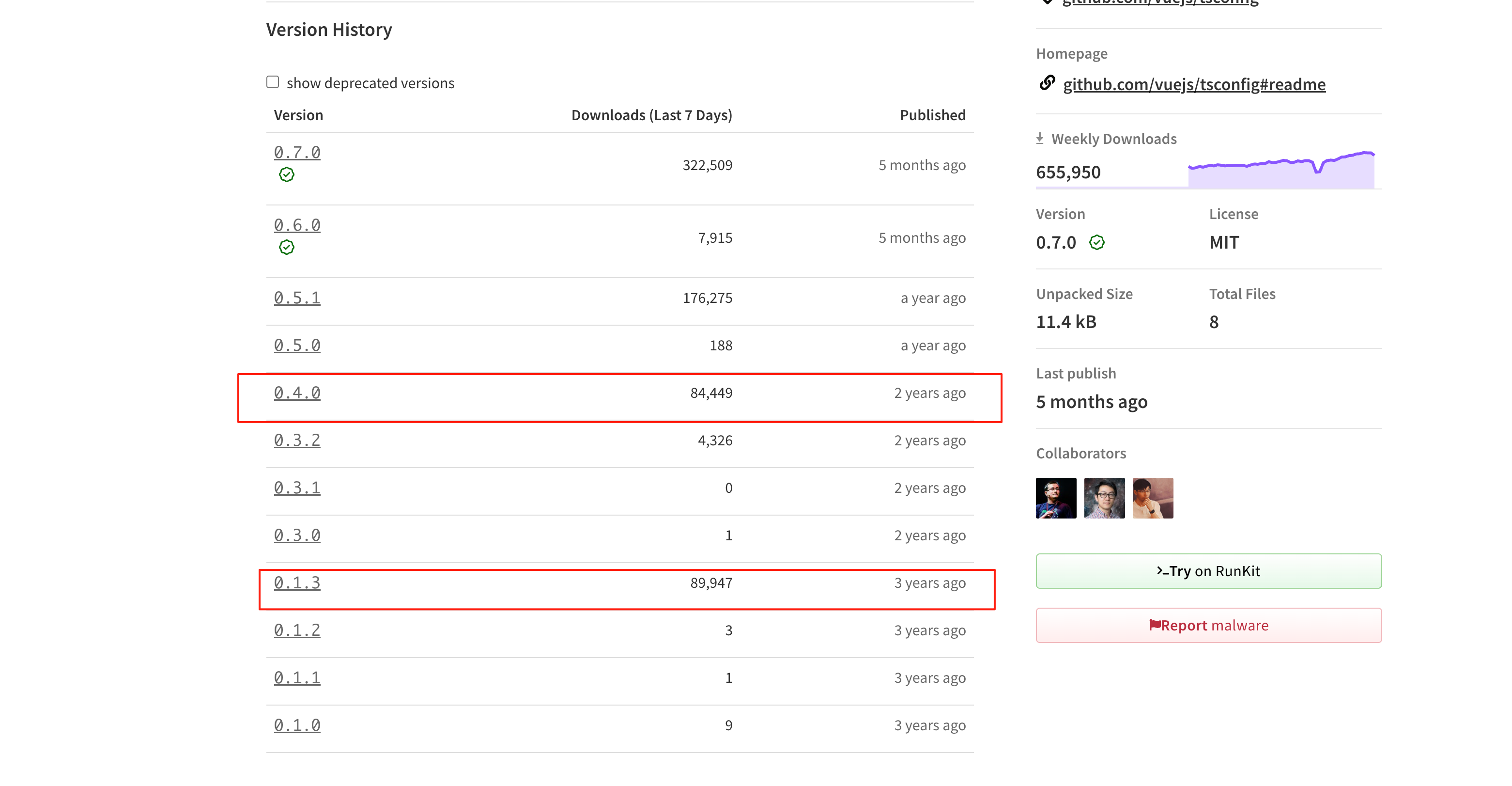
Task: Open the second collaborator's avatar with glasses
Action: [x=1104, y=498]
